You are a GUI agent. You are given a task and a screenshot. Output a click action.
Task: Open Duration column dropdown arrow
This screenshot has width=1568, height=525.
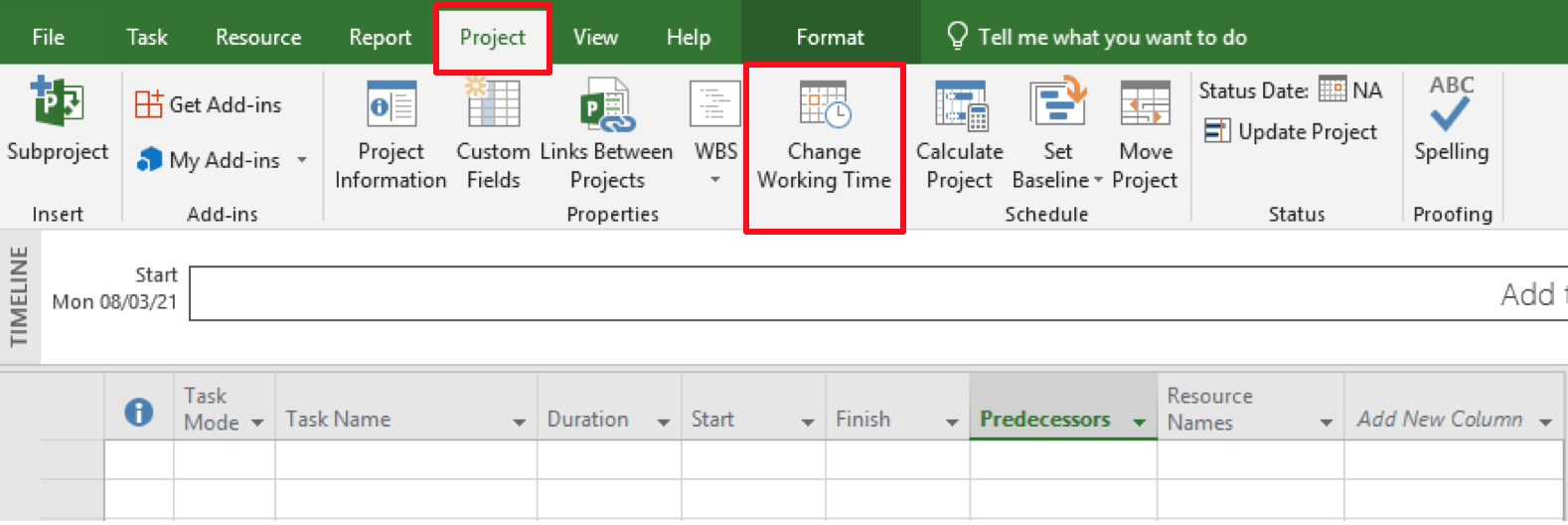tap(664, 423)
